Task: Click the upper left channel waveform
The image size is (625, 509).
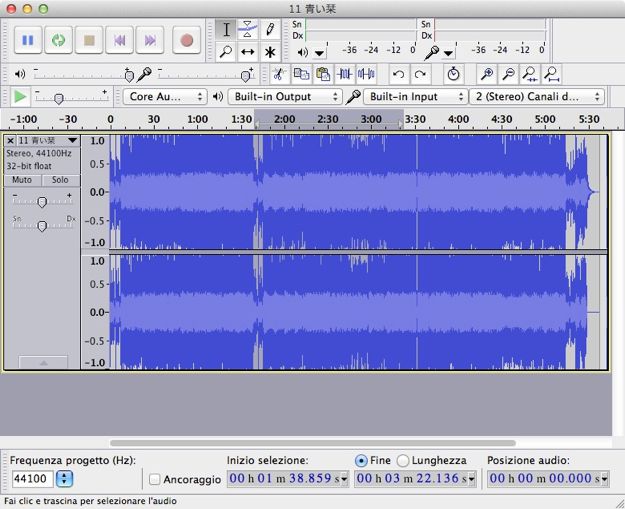Action: point(358,192)
